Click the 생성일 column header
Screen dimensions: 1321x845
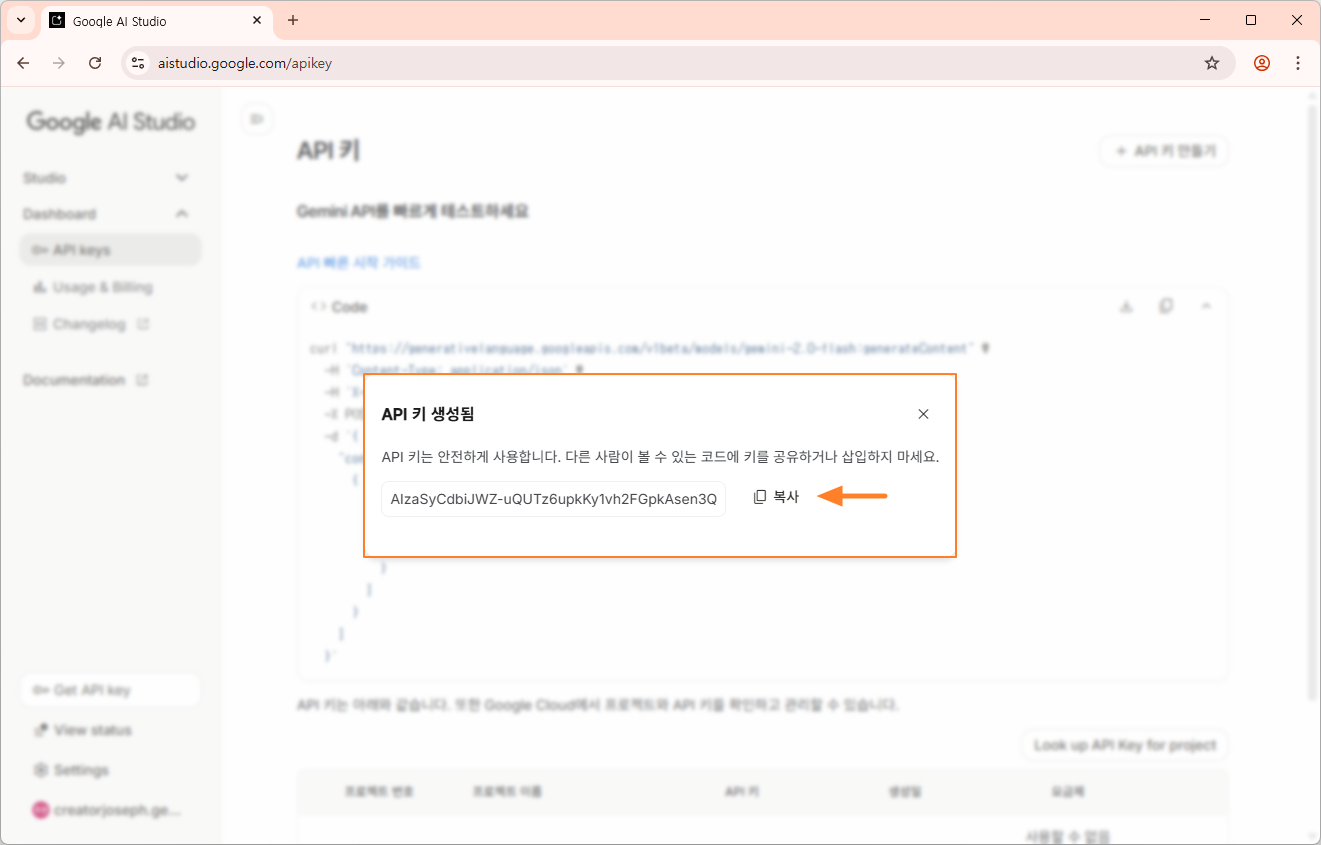pyautogui.click(x=904, y=791)
